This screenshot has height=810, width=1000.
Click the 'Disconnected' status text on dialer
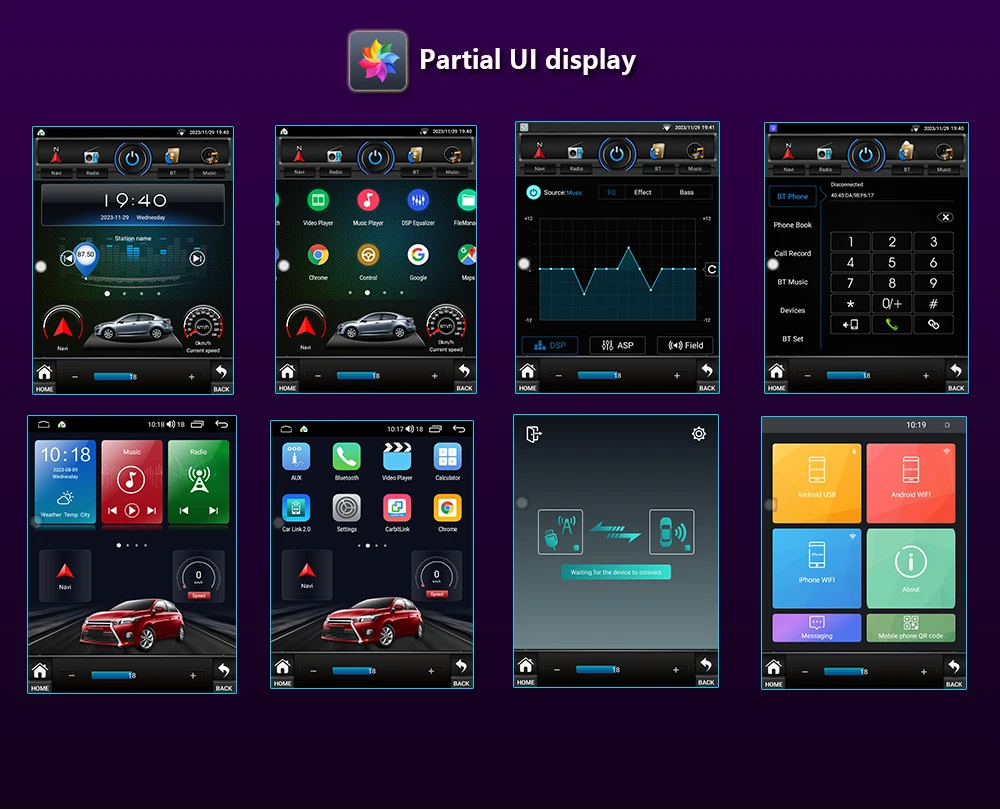click(847, 184)
